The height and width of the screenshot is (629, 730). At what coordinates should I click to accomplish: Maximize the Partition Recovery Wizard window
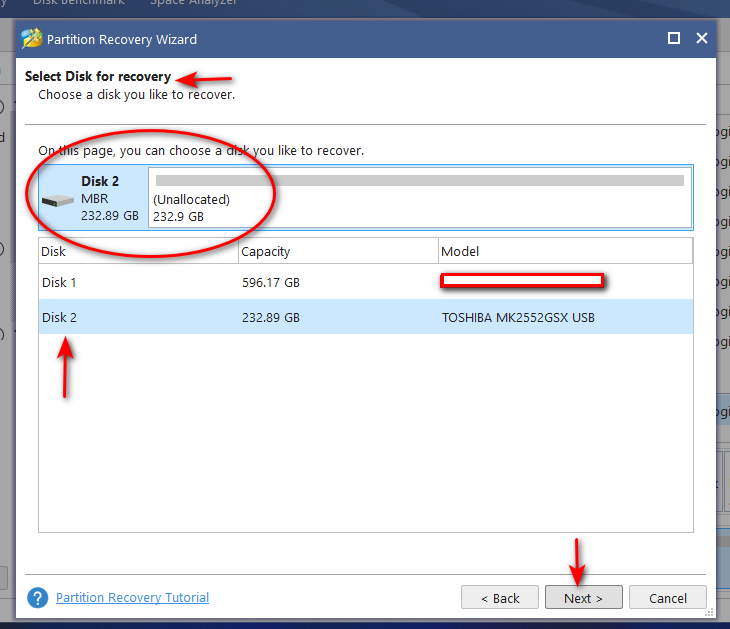pyautogui.click(x=674, y=38)
